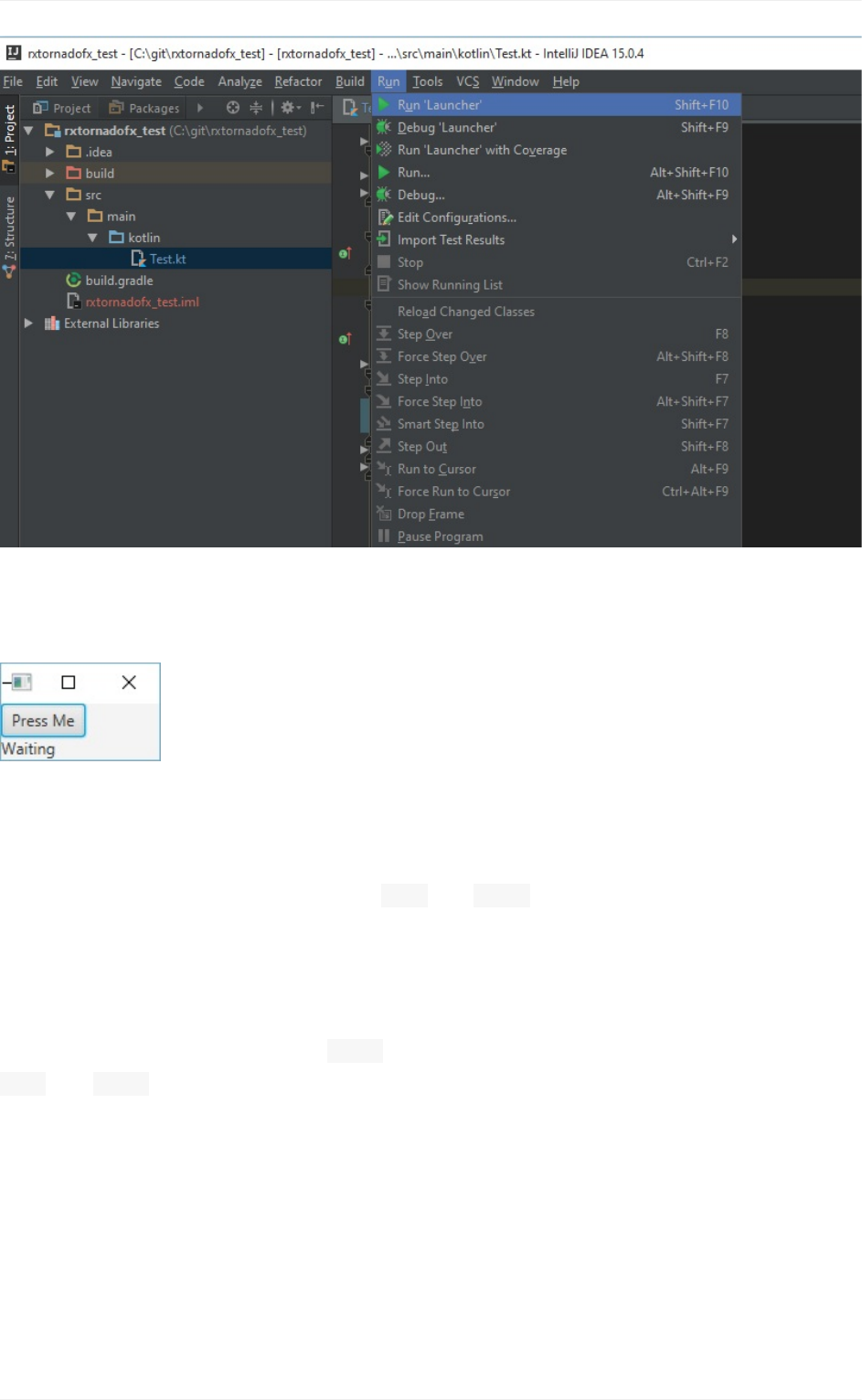Click the Drop Frame icon
862x1400 pixels.
click(384, 514)
